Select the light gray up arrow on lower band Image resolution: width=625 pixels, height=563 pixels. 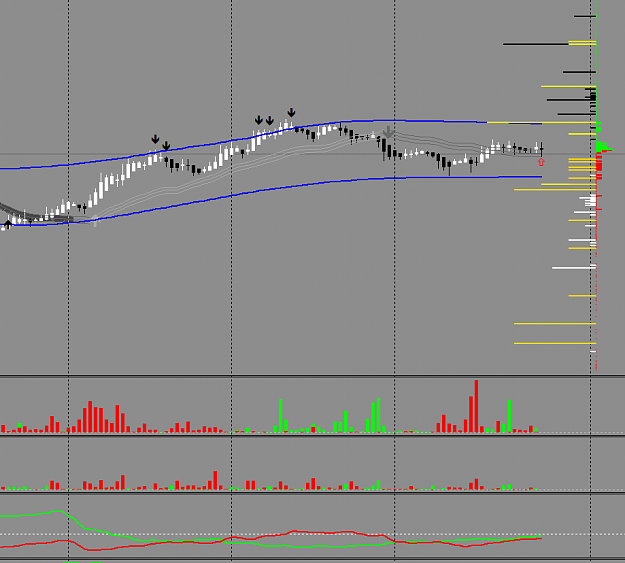point(95,220)
